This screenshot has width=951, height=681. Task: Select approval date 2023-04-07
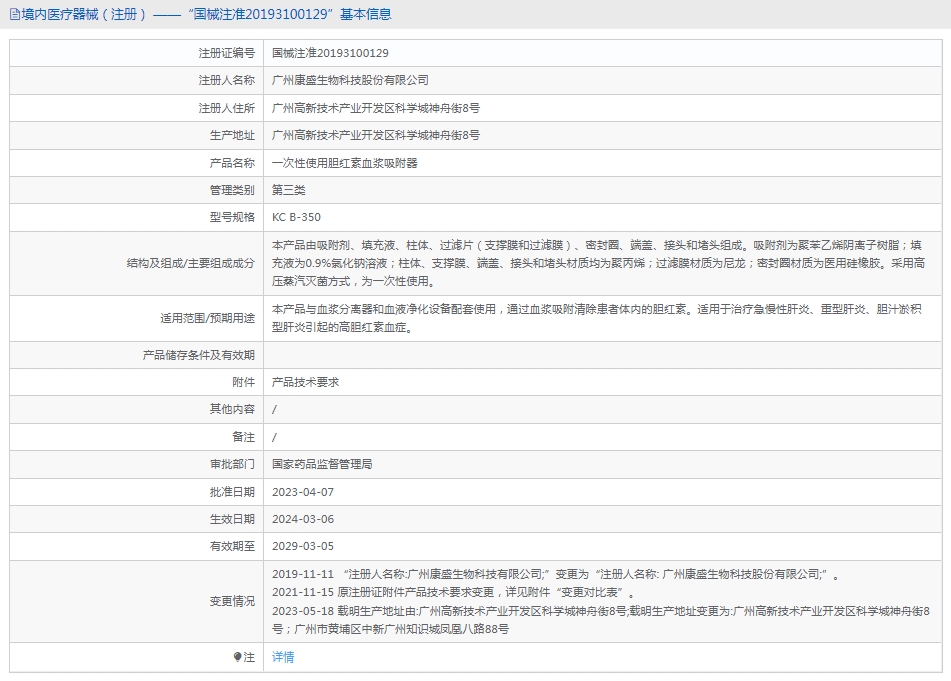pos(303,492)
